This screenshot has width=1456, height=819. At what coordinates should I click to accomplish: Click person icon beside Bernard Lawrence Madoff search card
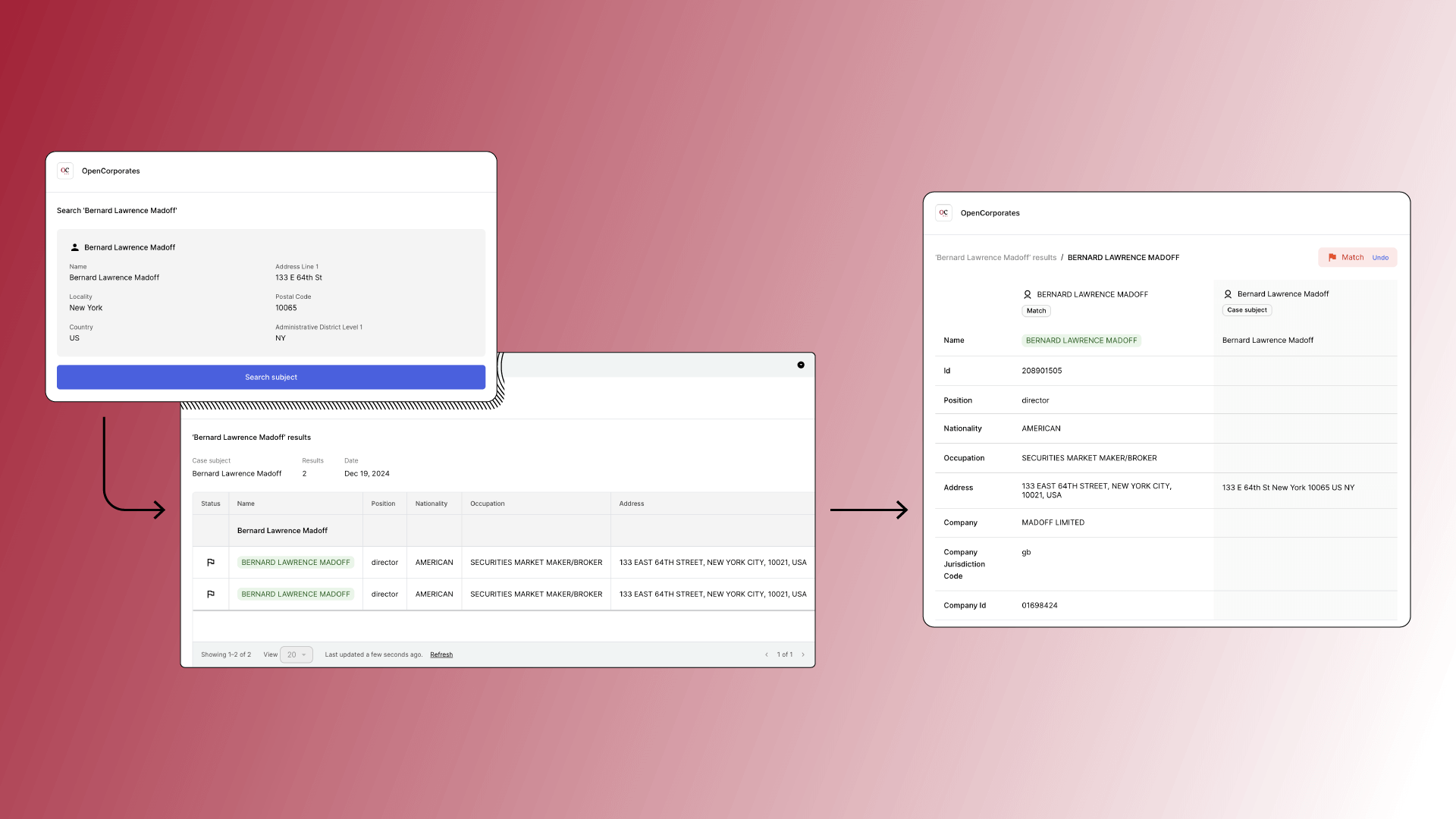[x=75, y=247]
